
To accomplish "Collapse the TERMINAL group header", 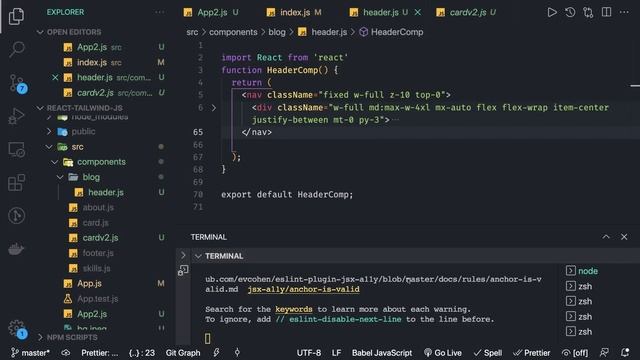I will click(x=198, y=256).
